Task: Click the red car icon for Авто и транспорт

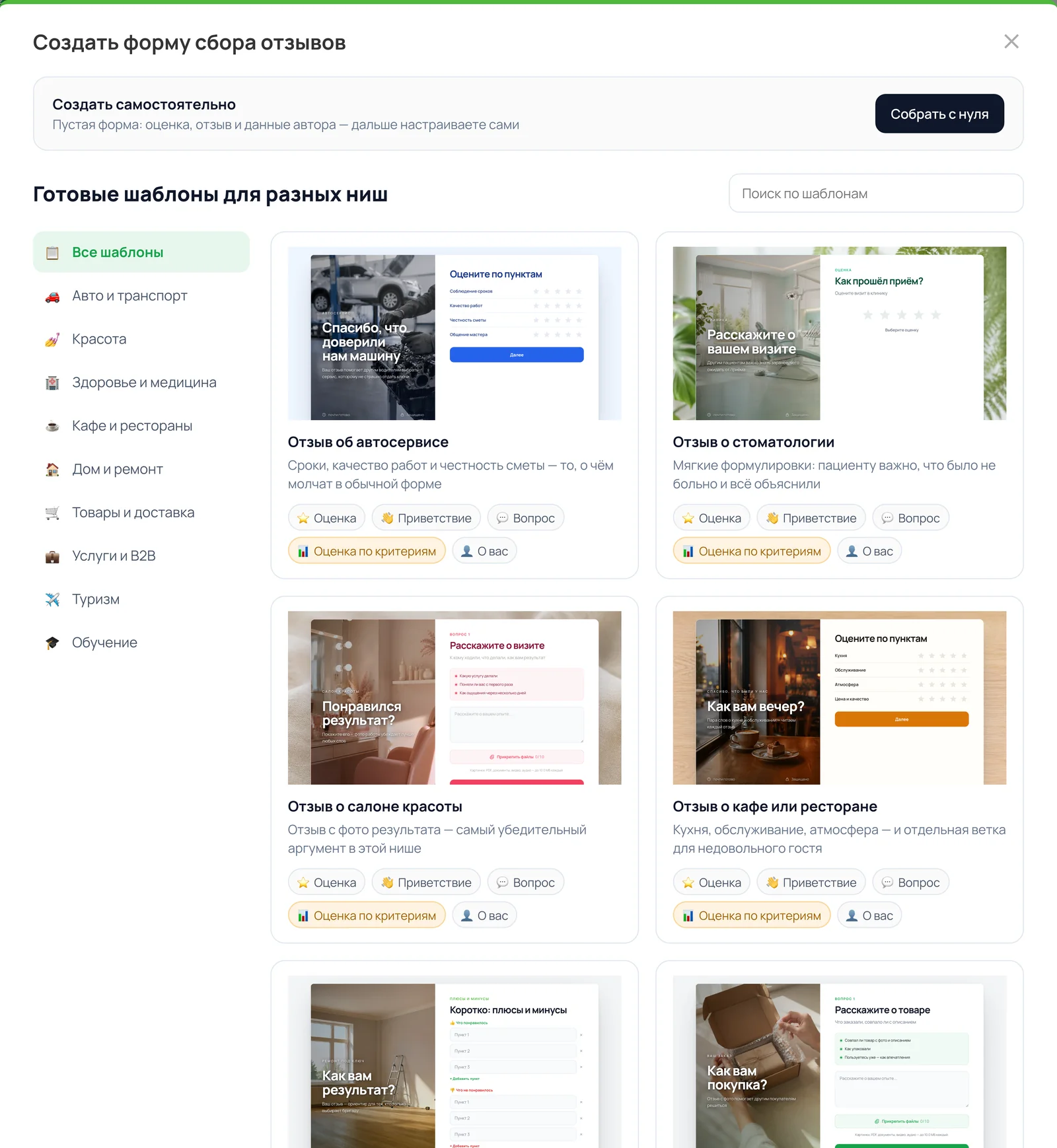Action: (52, 296)
